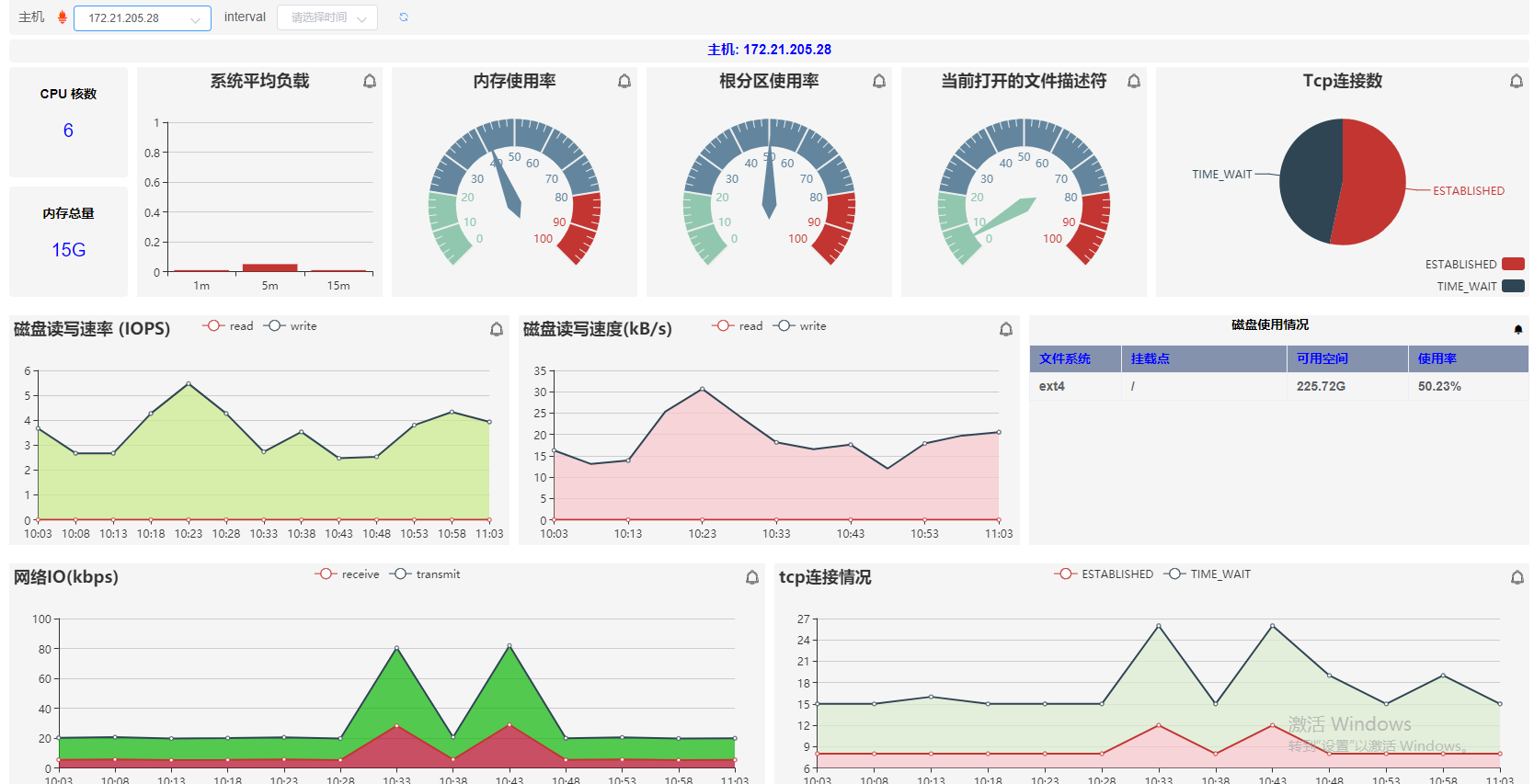The width and height of the screenshot is (1534, 784).
Task: Open the host 172.21.205.28 dropdown
Action: pos(143,18)
